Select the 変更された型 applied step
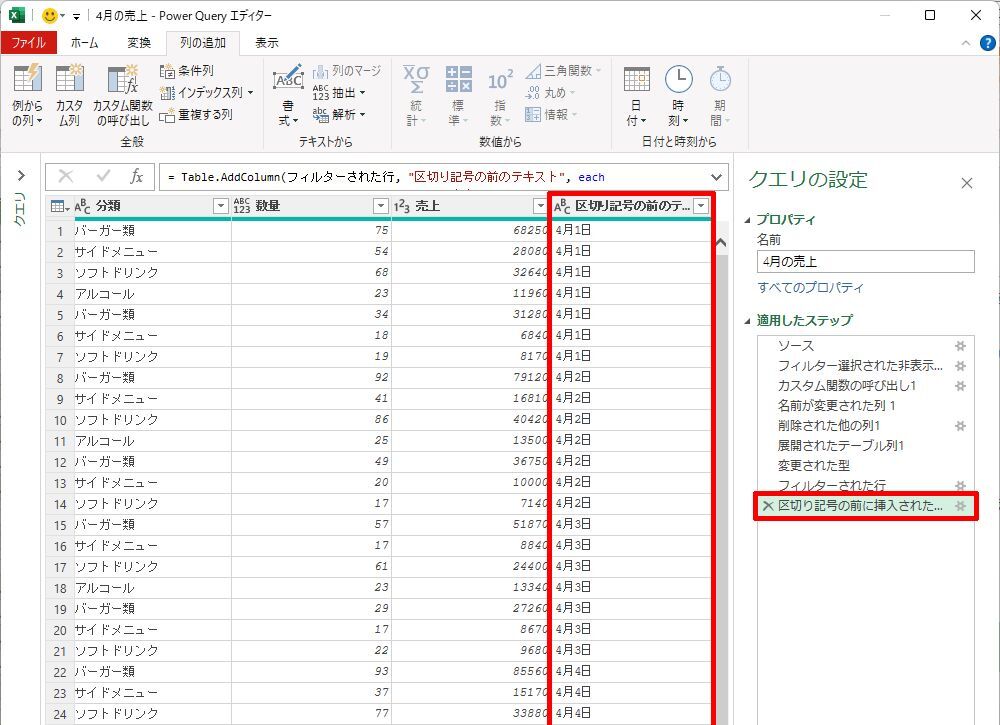 click(x=812, y=466)
